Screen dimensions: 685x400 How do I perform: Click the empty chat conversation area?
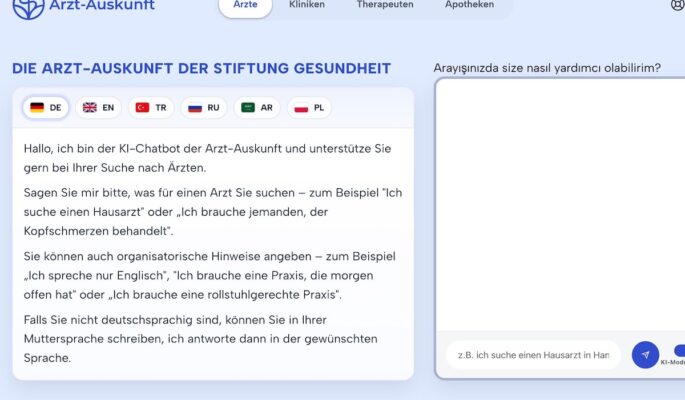[560, 205]
